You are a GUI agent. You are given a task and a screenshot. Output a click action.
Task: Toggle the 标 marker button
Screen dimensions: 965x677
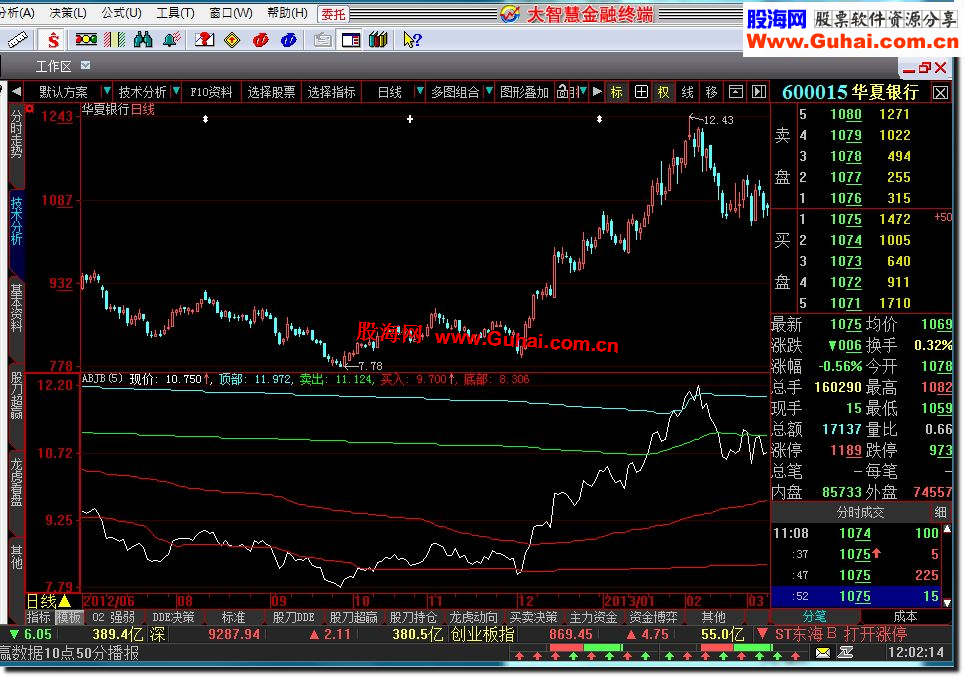[617, 92]
